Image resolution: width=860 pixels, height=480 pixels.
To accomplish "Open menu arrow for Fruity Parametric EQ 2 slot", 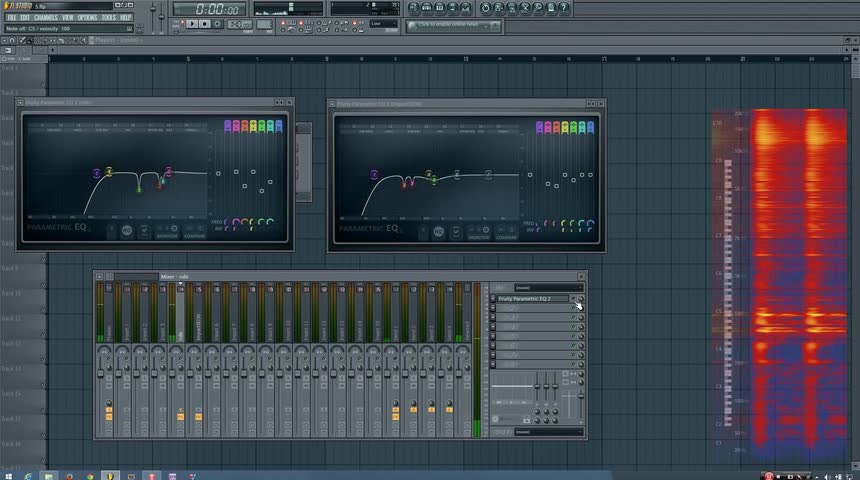I will point(492,299).
